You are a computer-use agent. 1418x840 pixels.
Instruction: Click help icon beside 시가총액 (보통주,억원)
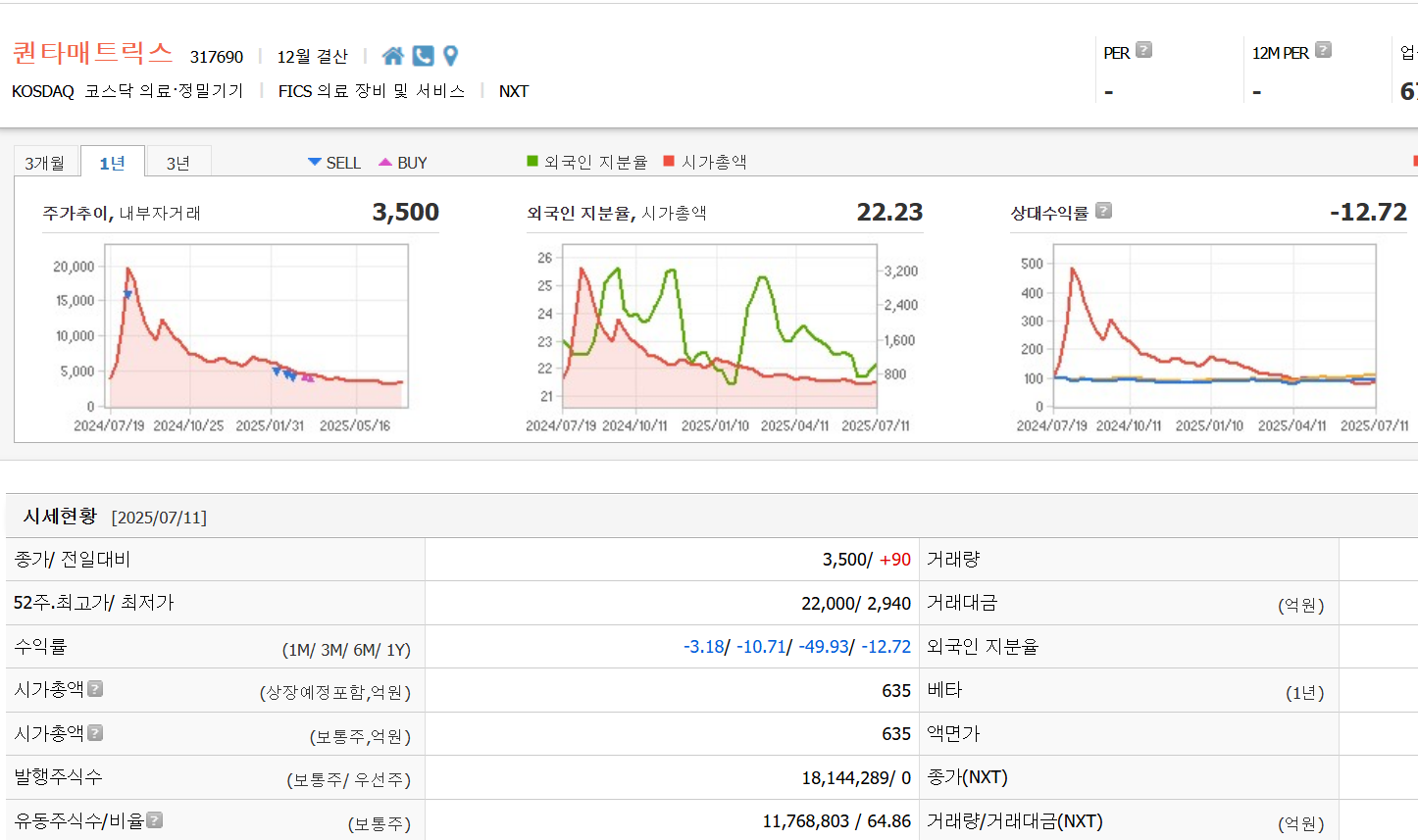[95, 732]
